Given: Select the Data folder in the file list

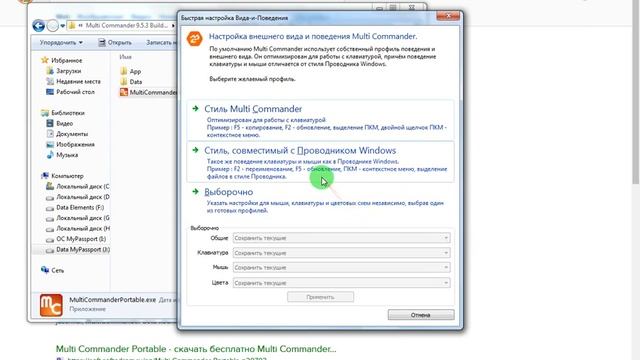Looking at the screenshot, I should point(136,82).
